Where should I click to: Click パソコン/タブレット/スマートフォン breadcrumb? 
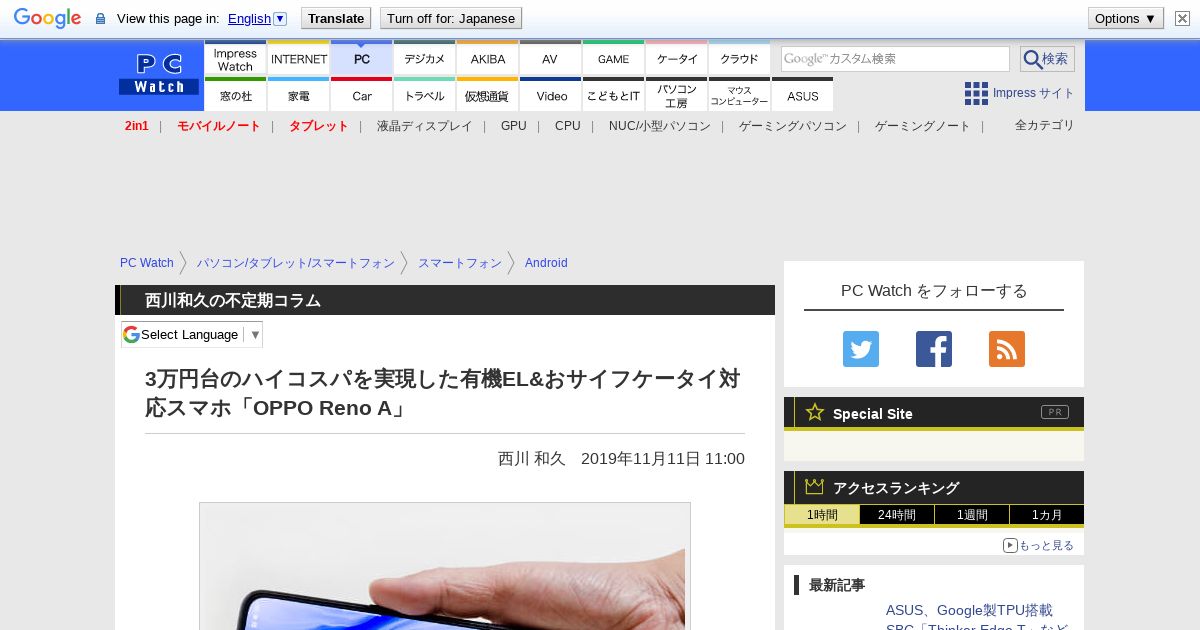[296, 263]
